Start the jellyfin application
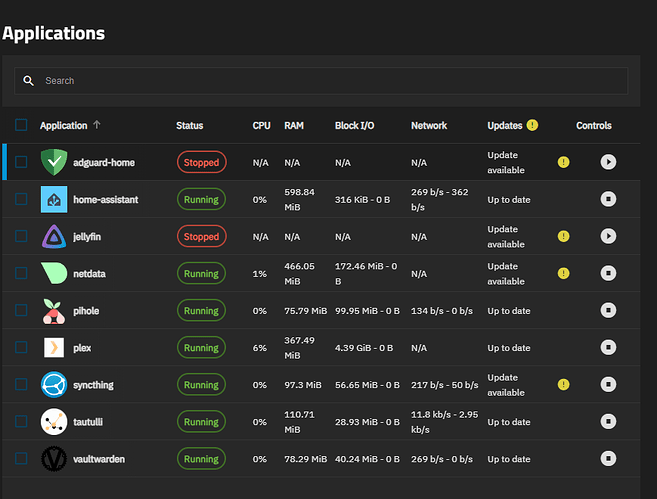657x499 pixels. tap(608, 236)
